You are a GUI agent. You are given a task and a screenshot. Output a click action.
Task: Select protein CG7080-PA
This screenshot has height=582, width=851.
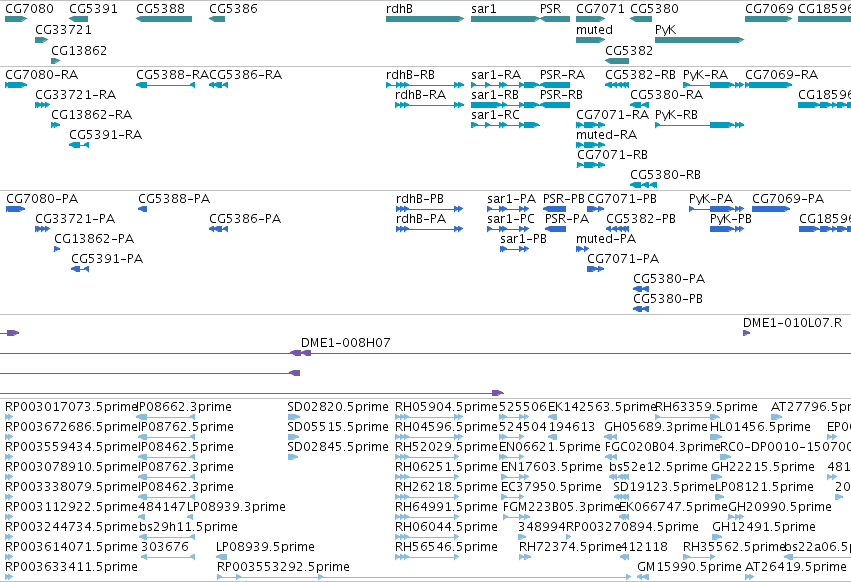point(42,199)
